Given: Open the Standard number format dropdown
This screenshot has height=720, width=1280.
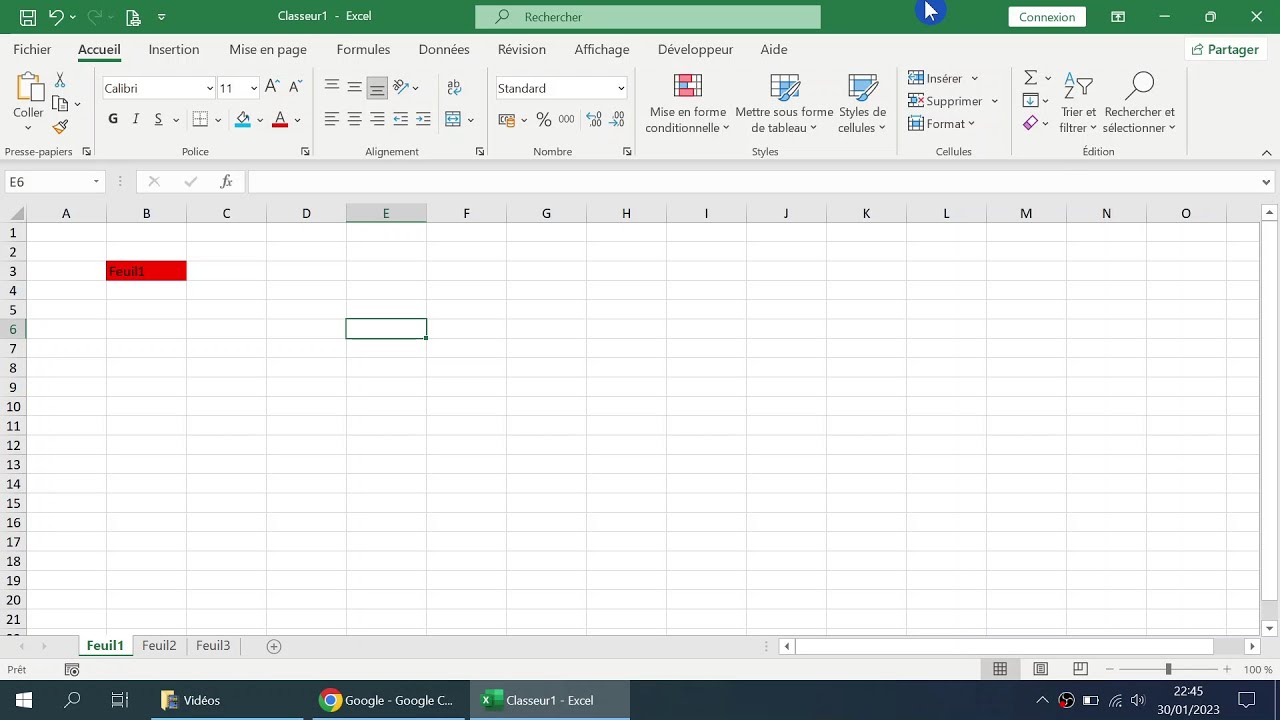Looking at the screenshot, I should (x=621, y=88).
